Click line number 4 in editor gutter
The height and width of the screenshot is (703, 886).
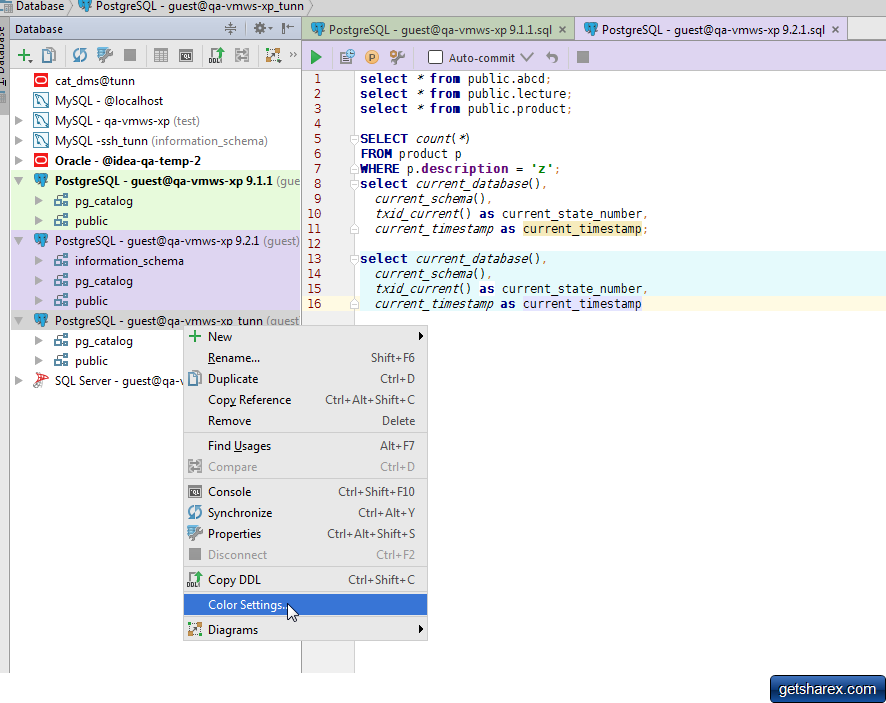coord(318,124)
